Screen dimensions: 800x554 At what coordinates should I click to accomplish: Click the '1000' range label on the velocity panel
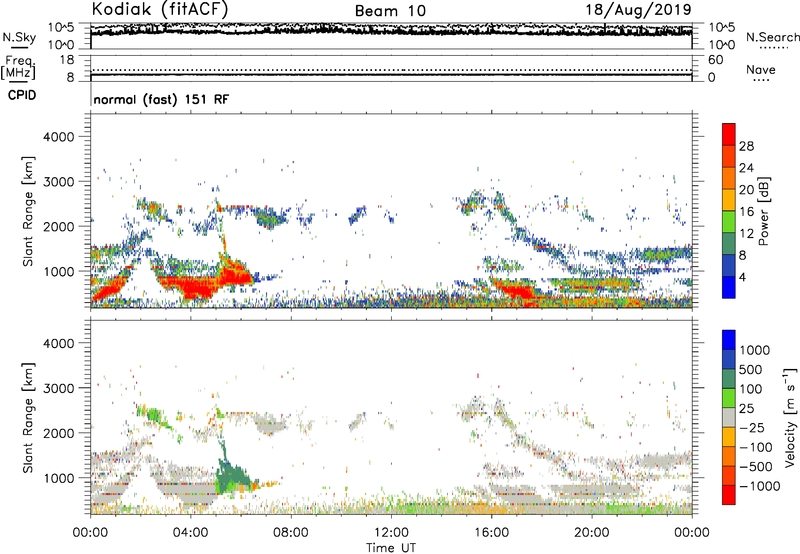click(x=58, y=478)
